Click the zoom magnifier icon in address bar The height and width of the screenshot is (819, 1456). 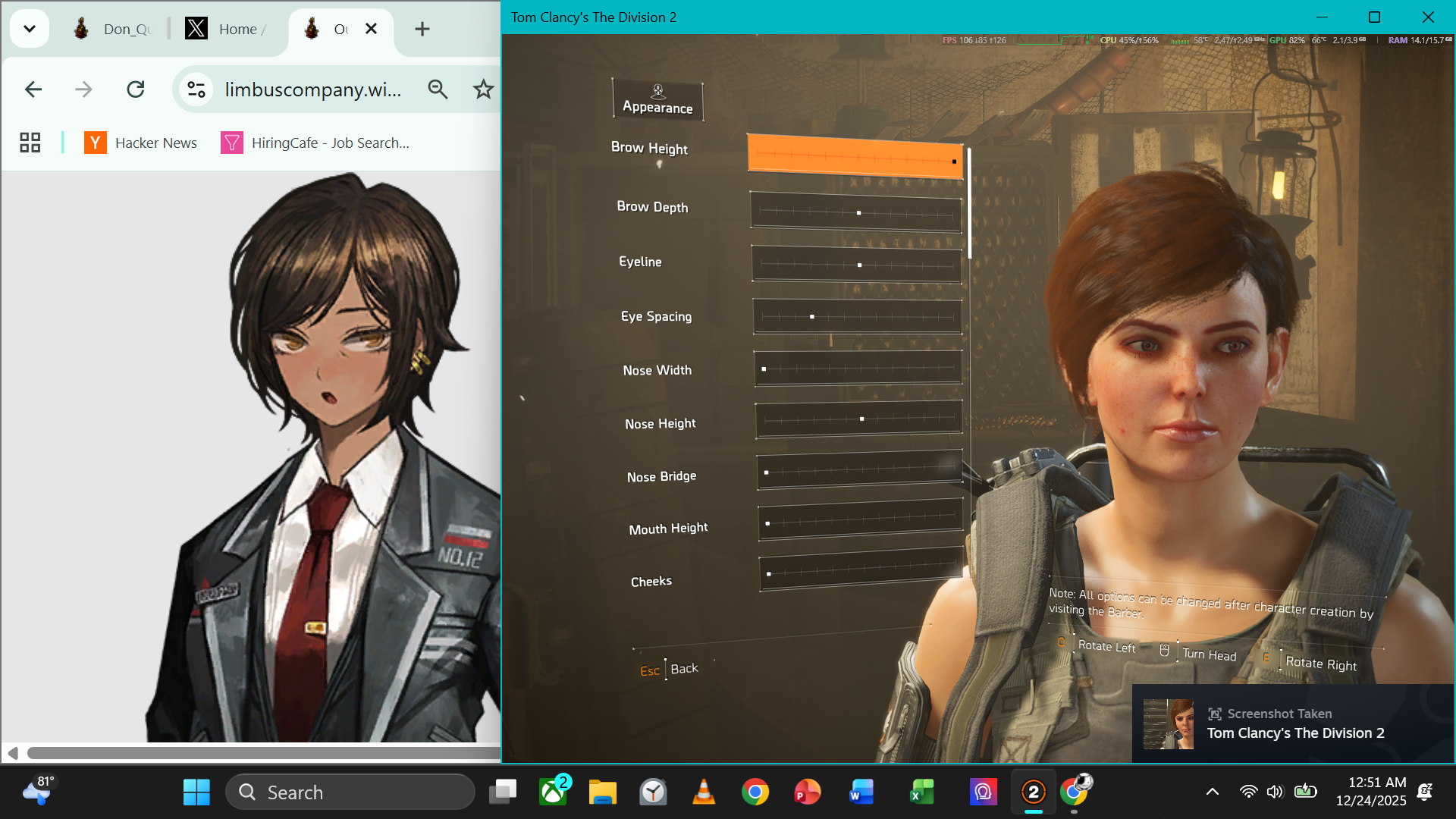pos(438,89)
